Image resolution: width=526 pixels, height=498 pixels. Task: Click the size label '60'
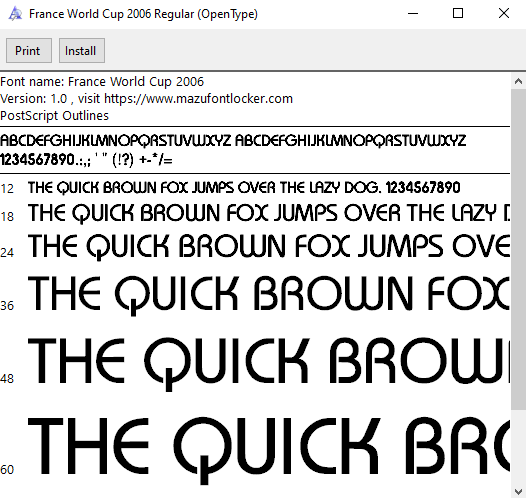click(7, 470)
